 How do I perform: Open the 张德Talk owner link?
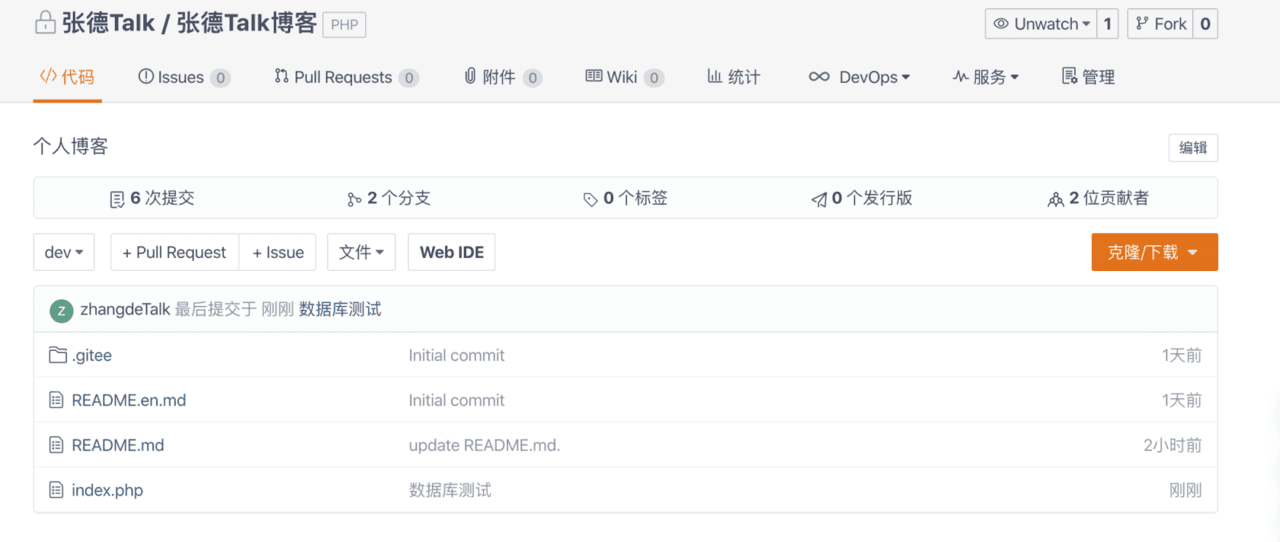[108, 24]
